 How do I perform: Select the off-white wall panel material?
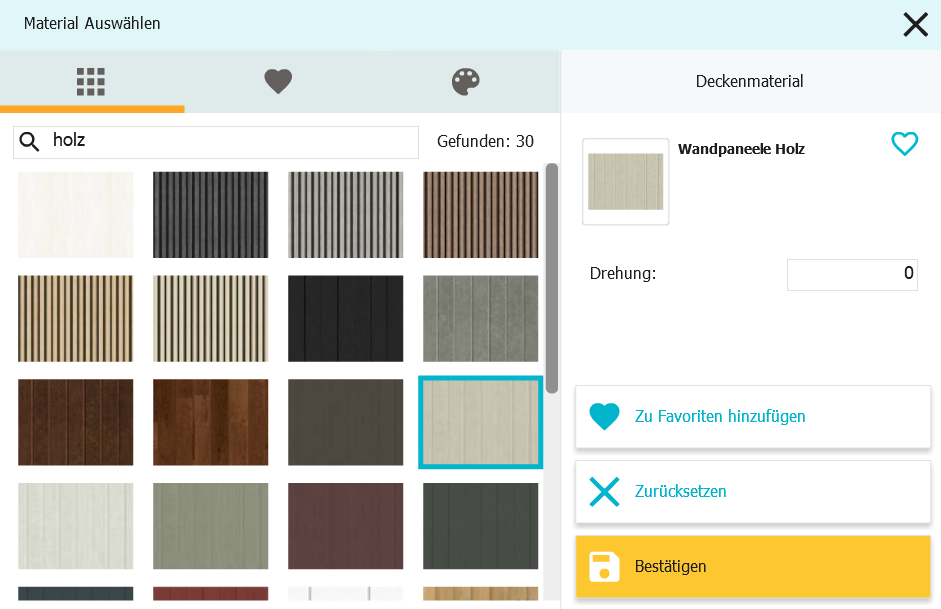click(x=76, y=526)
